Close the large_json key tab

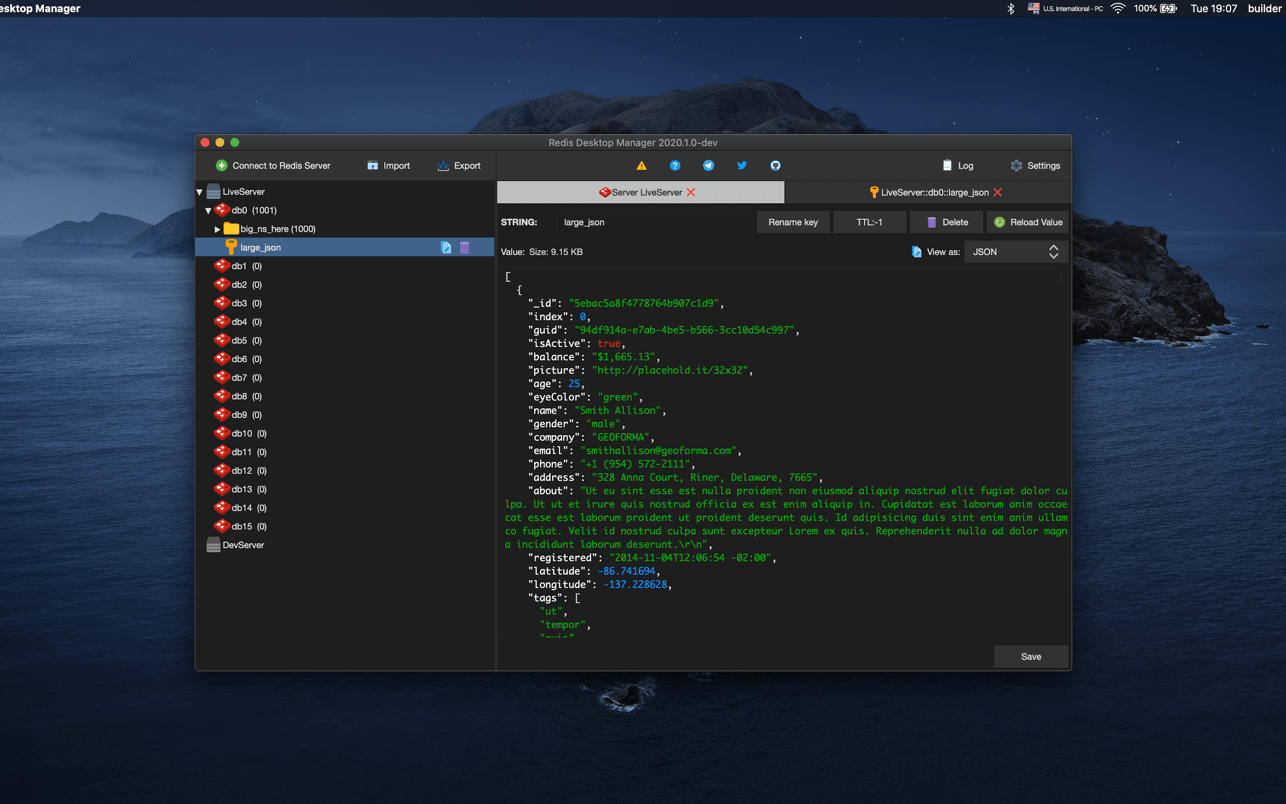[x=998, y=192]
